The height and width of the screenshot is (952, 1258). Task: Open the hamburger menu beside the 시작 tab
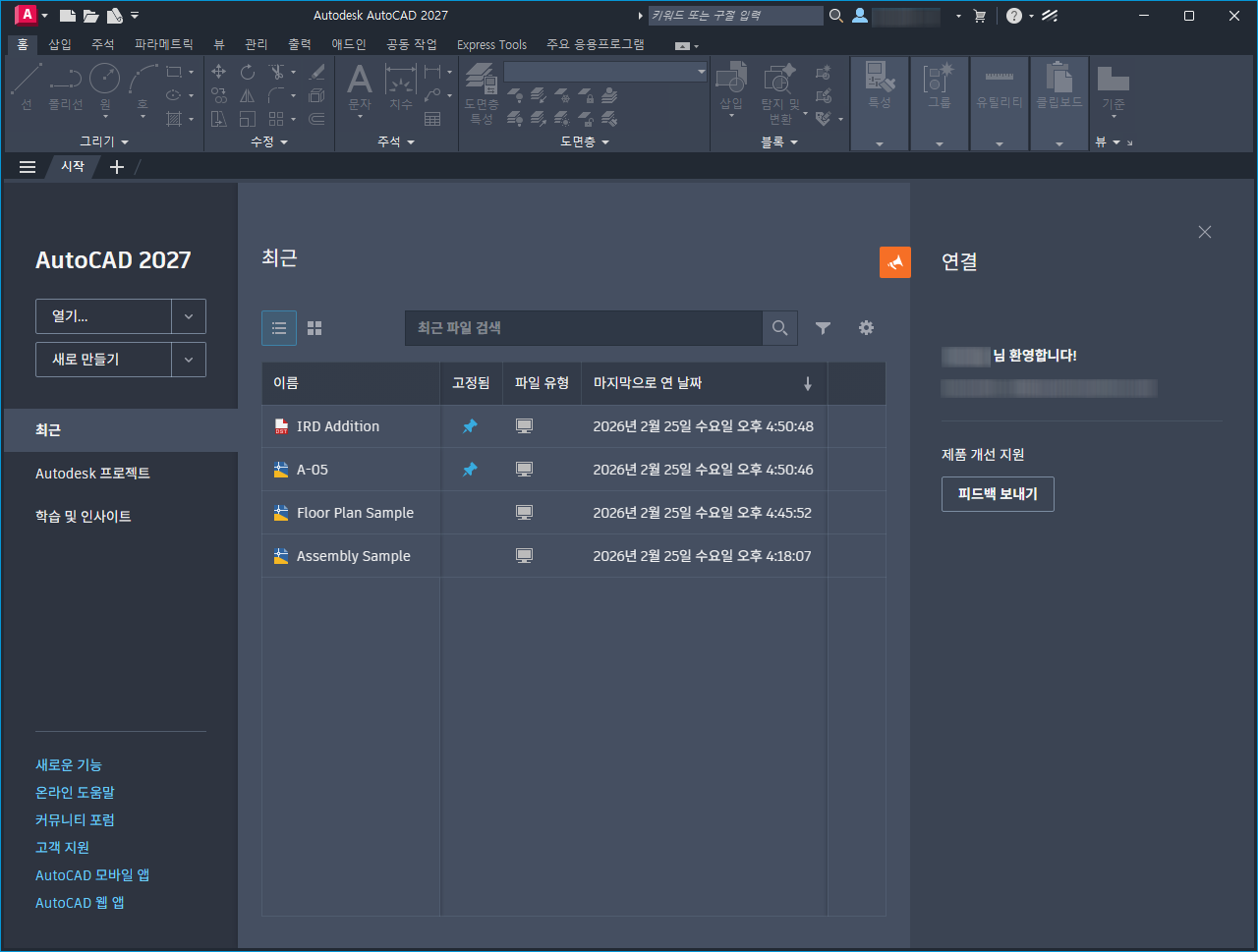coord(28,167)
